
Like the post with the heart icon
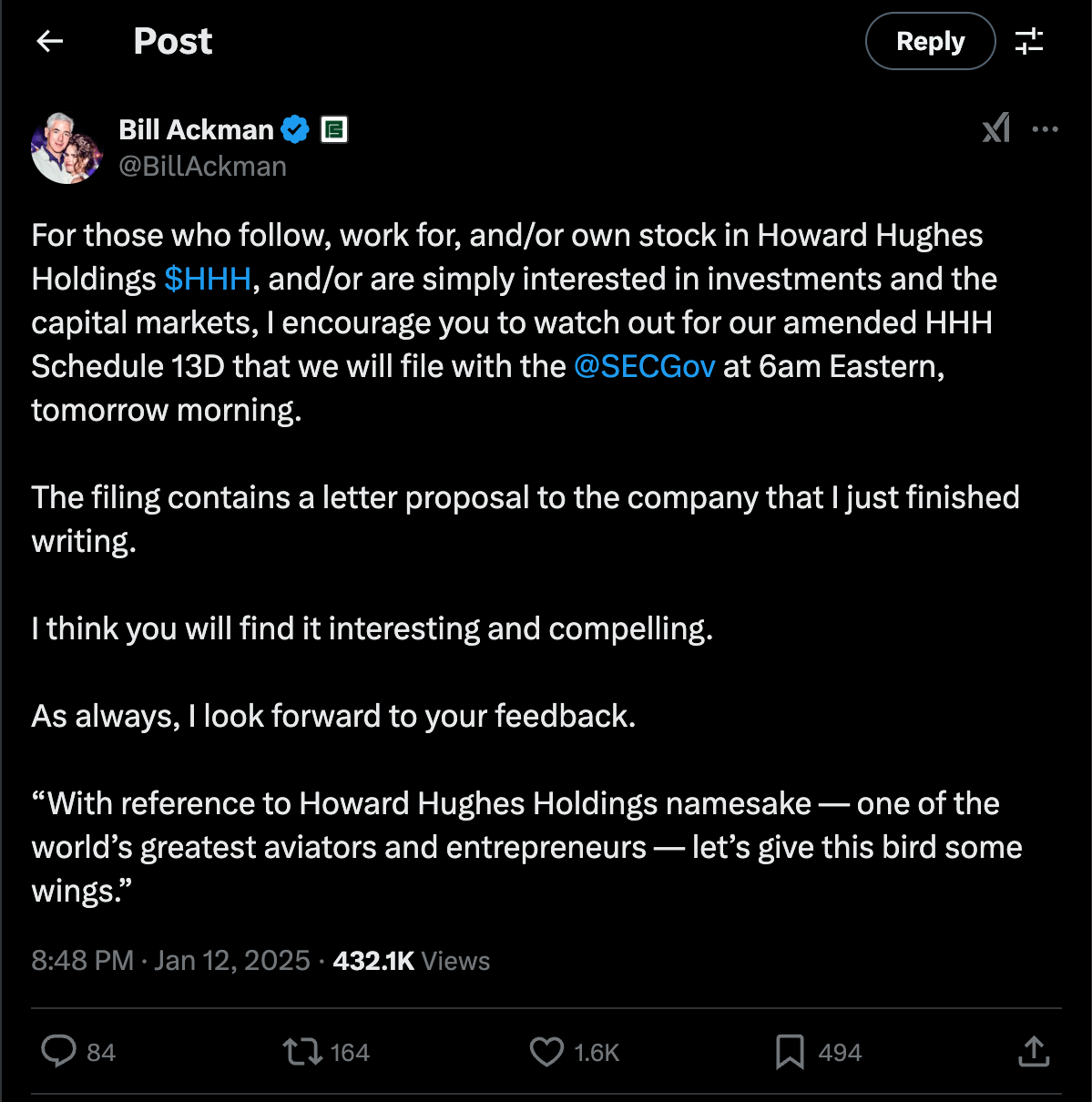(546, 1052)
